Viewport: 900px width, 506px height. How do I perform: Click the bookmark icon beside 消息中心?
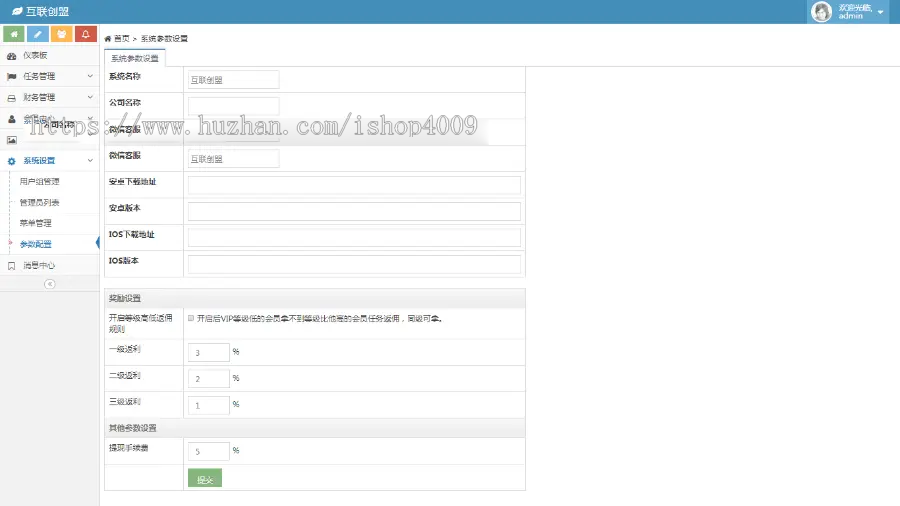[11, 266]
